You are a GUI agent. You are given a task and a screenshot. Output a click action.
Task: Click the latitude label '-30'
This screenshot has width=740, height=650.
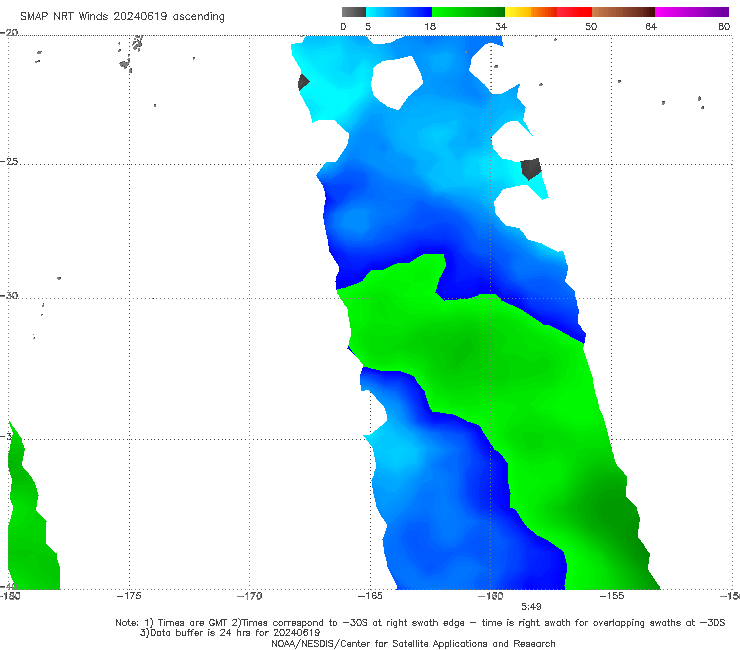pyautogui.click(x=9, y=295)
